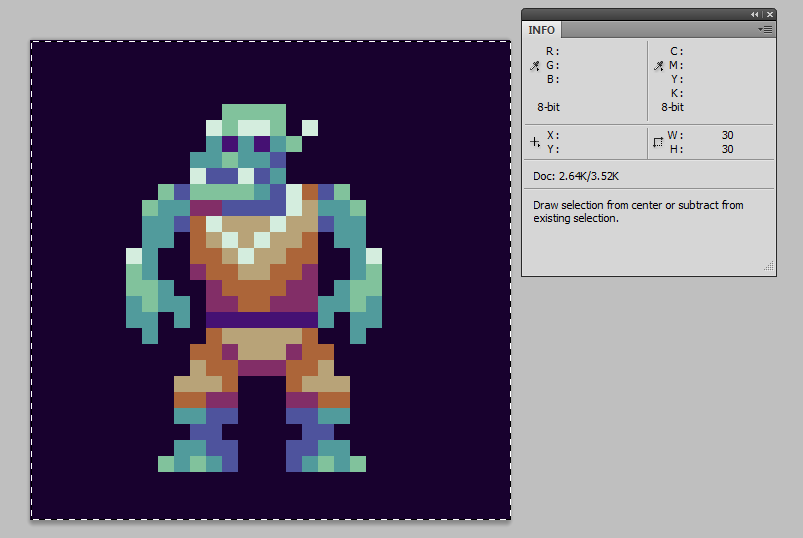
Task: Click the dark title bar of the Info panel
Action: [630, 15]
